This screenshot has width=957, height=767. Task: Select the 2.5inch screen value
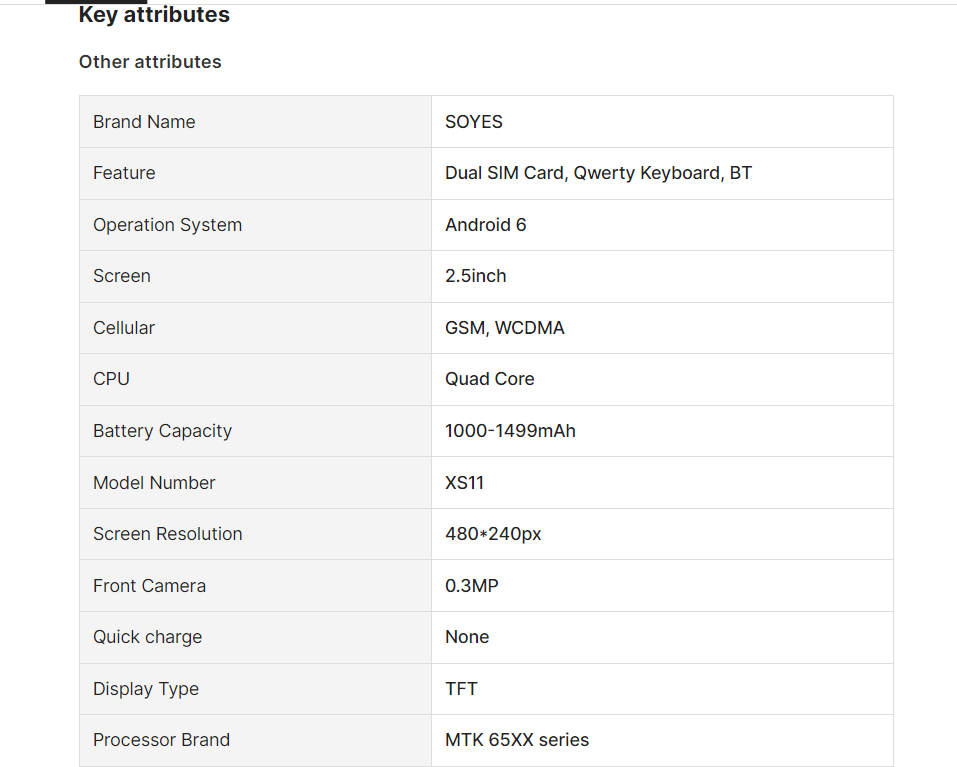coord(475,276)
